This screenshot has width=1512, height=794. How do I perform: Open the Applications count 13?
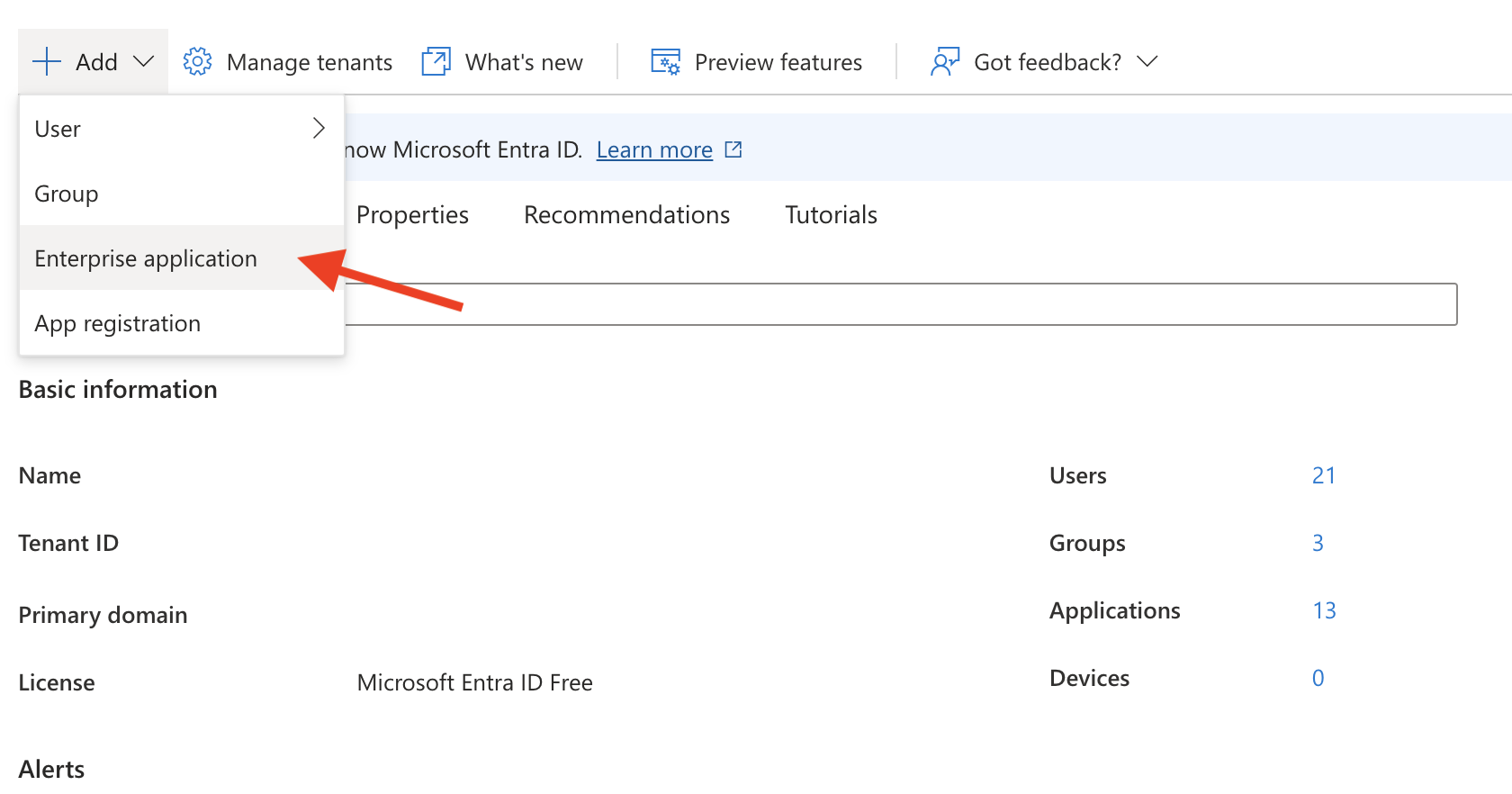point(1324,610)
